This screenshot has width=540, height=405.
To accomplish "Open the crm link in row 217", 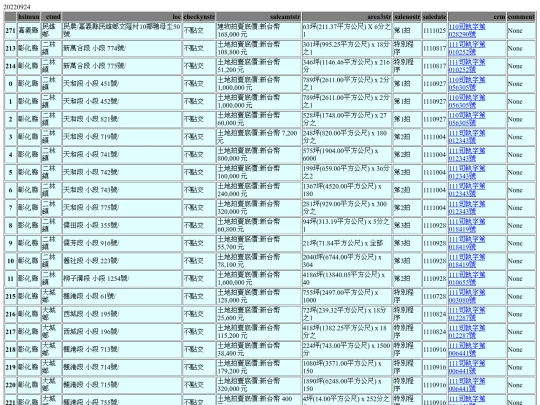I will (x=467, y=332).
